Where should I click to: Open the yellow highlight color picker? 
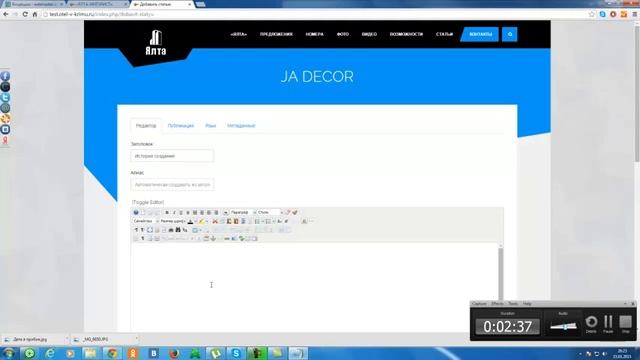201,221
